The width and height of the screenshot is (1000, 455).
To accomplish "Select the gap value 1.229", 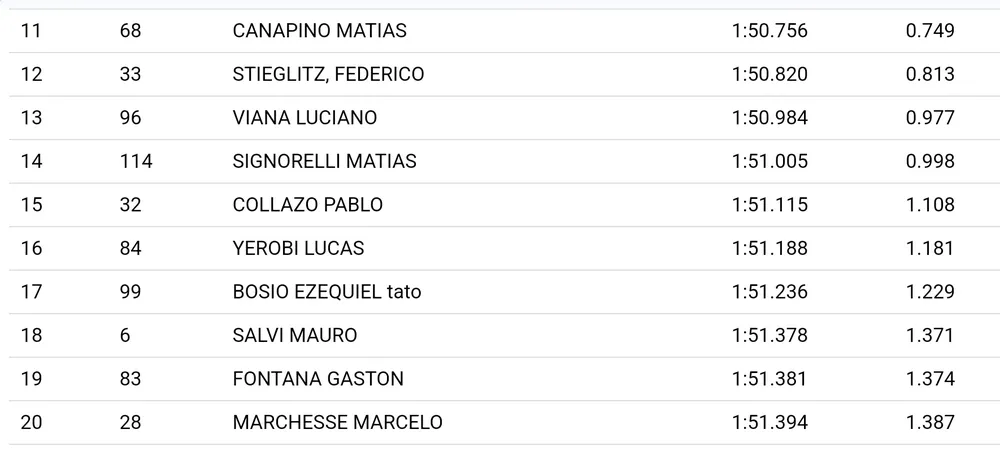I will click(930, 292).
